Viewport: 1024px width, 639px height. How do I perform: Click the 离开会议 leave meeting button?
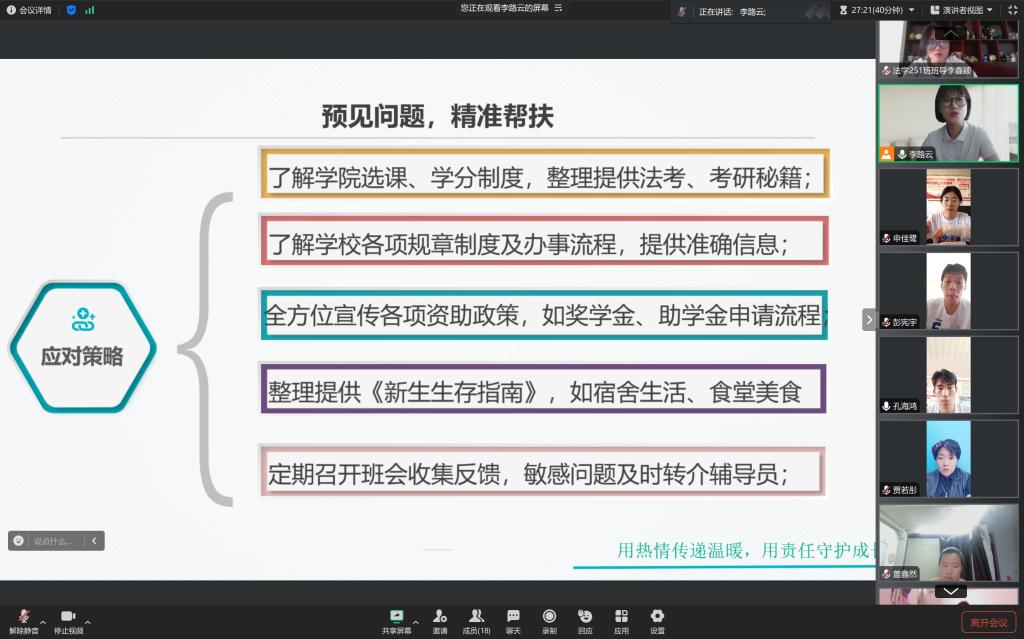tap(988, 623)
